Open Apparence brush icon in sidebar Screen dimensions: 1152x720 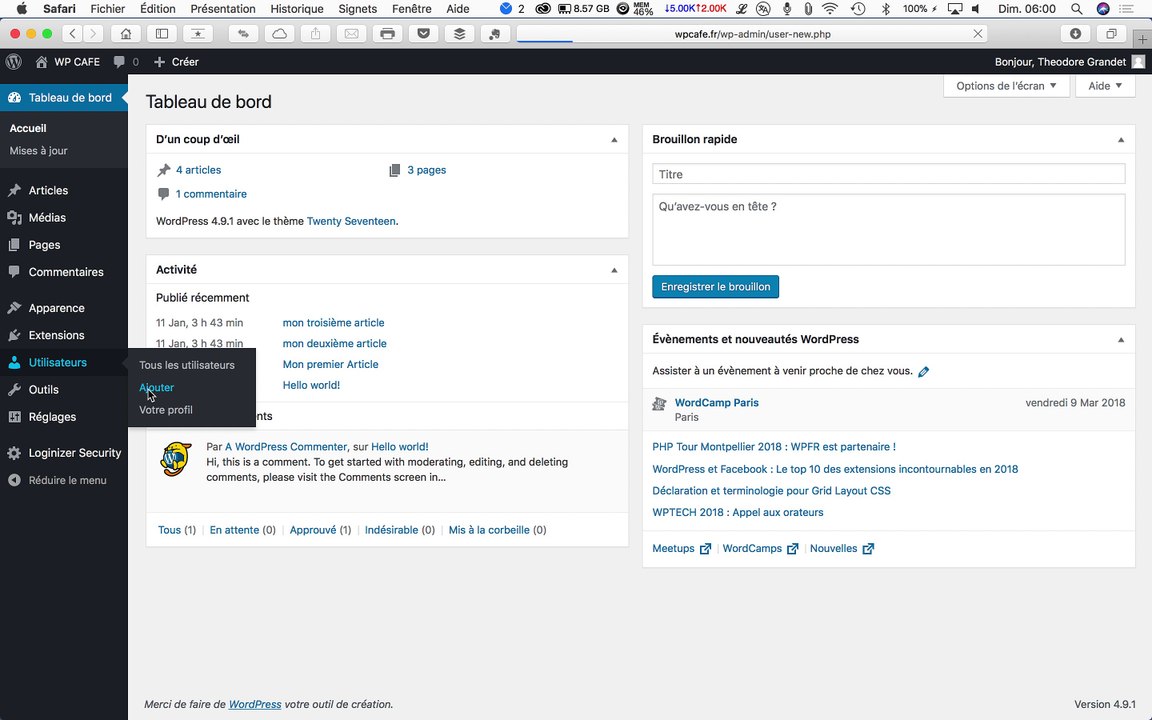(x=14, y=308)
